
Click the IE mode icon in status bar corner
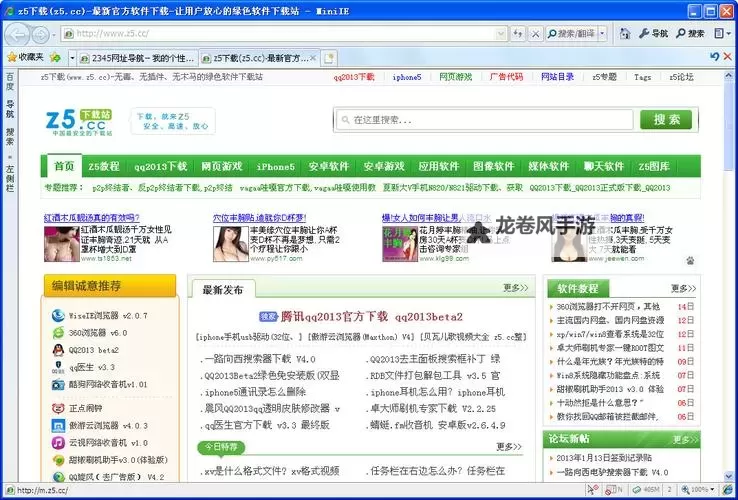[728, 490]
